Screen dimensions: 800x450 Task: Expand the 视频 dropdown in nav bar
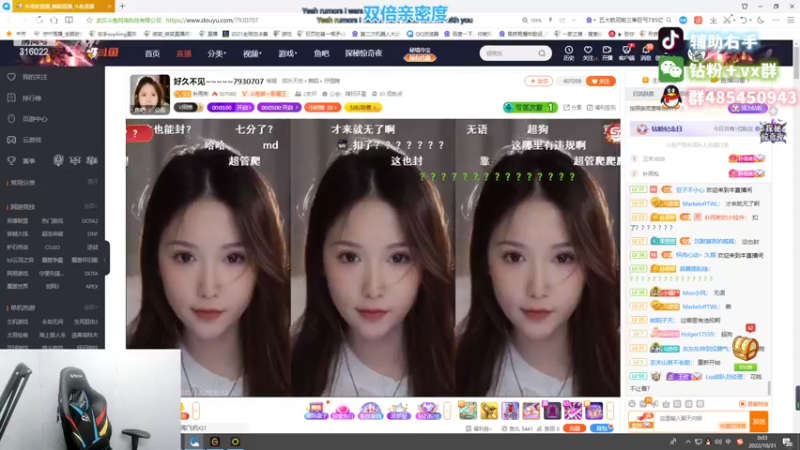click(x=252, y=53)
